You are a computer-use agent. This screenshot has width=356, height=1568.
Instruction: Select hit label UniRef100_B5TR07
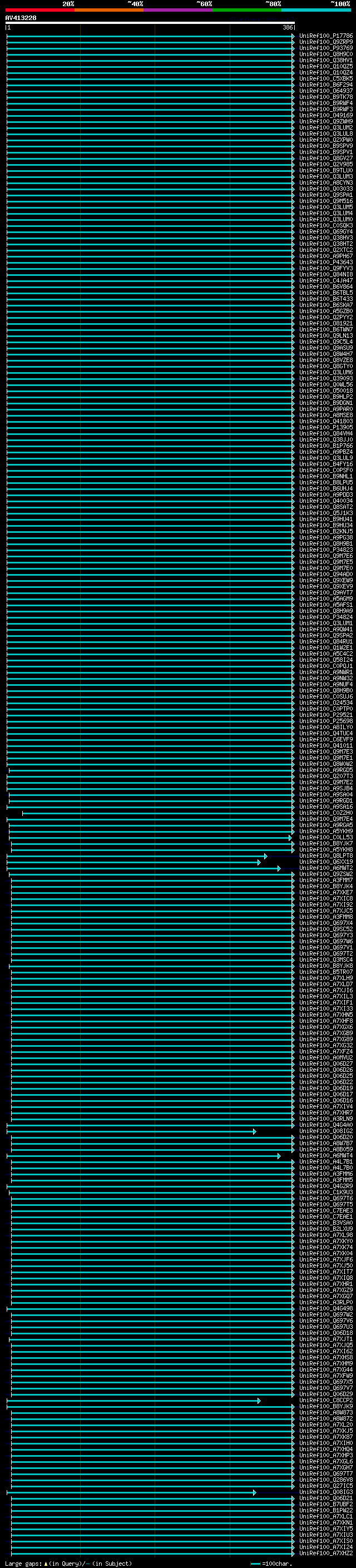325,972
